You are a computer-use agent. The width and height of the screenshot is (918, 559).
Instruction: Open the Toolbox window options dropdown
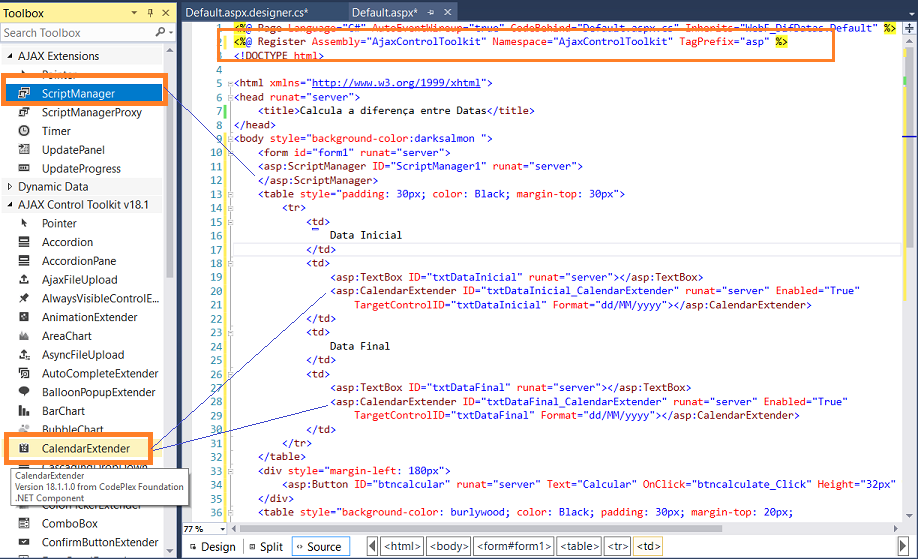click(134, 12)
